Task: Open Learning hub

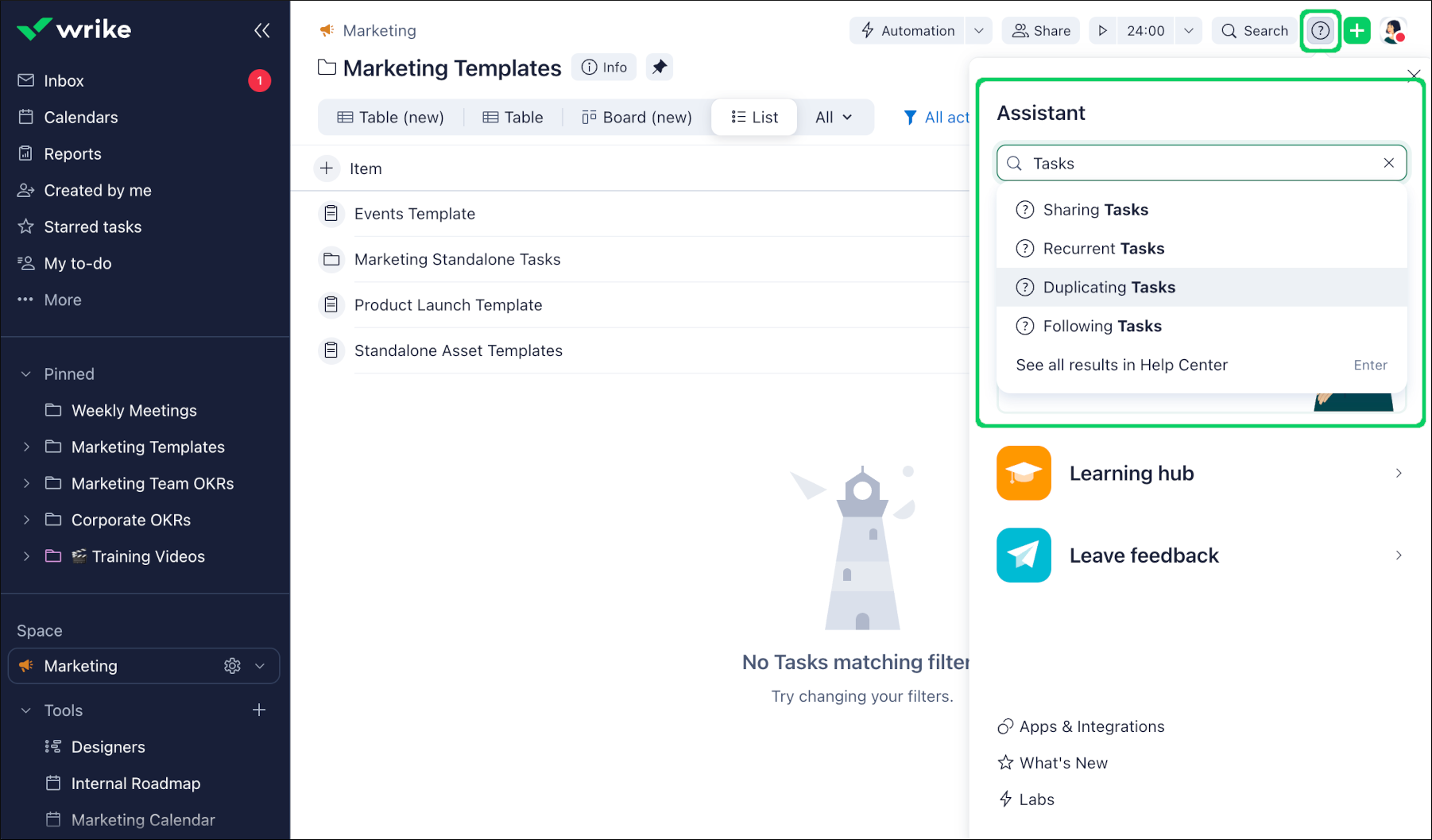Action: coord(1201,474)
